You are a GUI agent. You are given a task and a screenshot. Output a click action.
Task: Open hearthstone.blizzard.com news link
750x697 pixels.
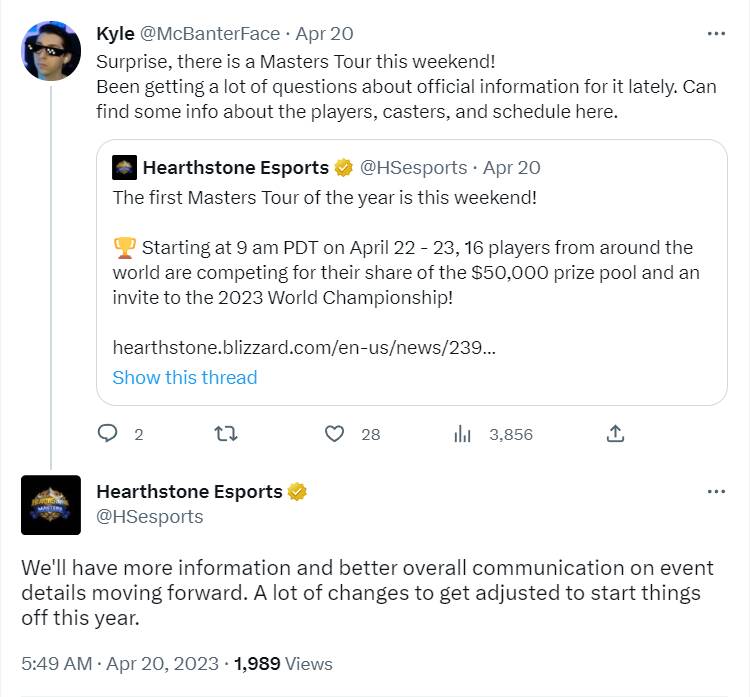point(303,347)
